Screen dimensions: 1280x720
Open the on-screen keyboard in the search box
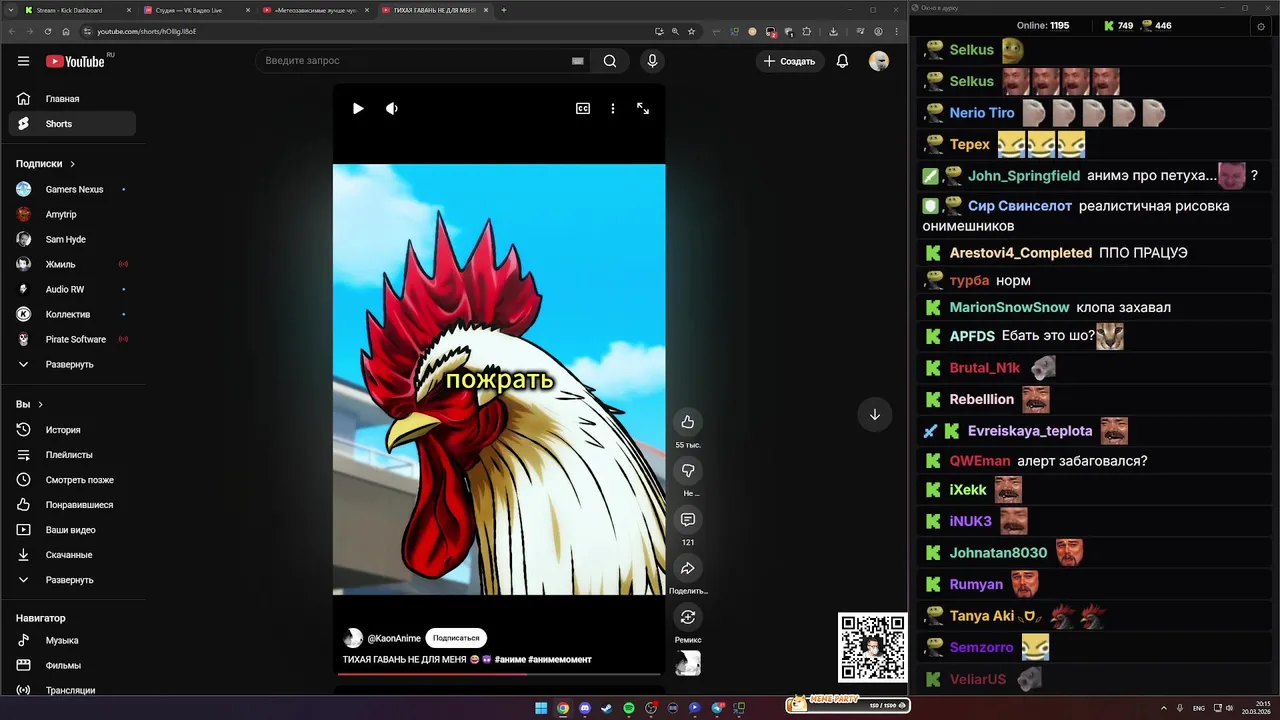click(x=577, y=61)
